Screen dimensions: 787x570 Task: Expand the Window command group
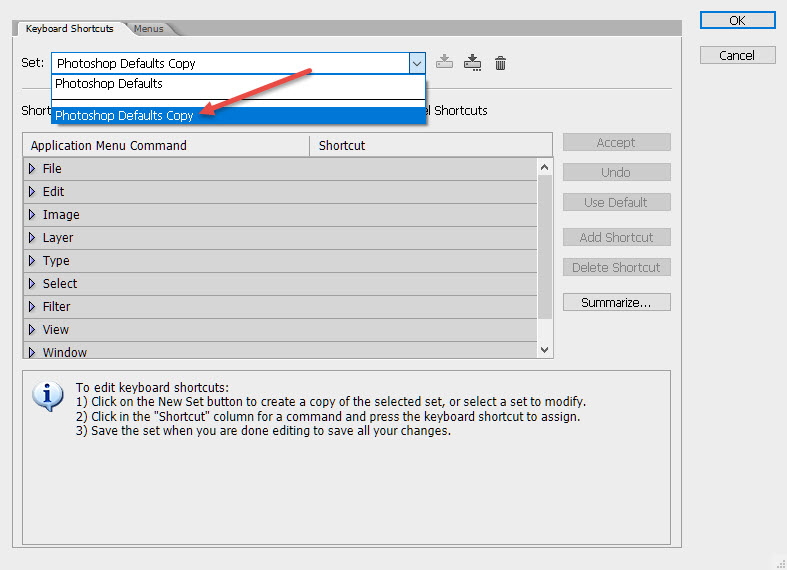tap(32, 352)
